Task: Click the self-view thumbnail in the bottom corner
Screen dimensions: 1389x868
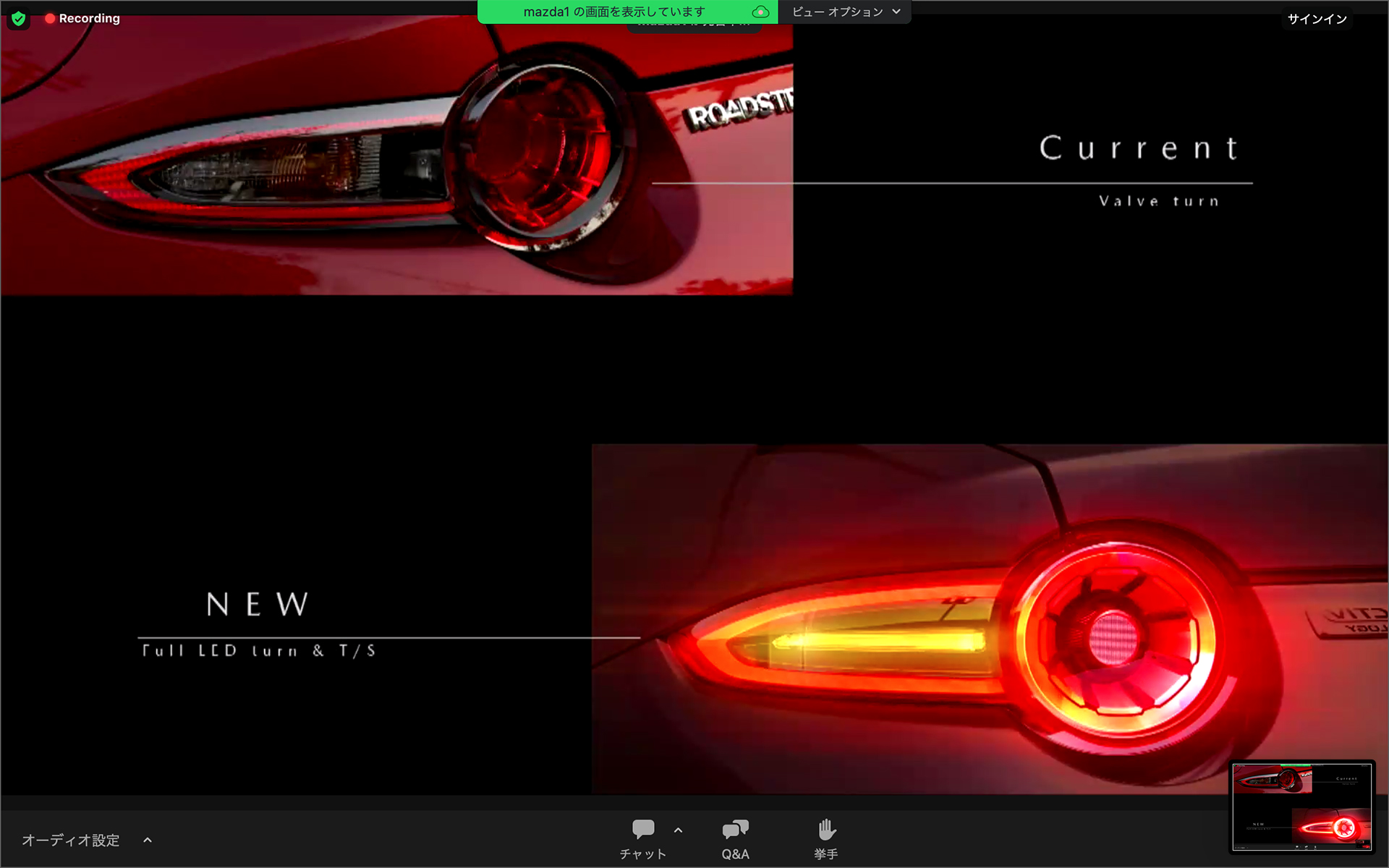Action: pyautogui.click(x=1301, y=807)
